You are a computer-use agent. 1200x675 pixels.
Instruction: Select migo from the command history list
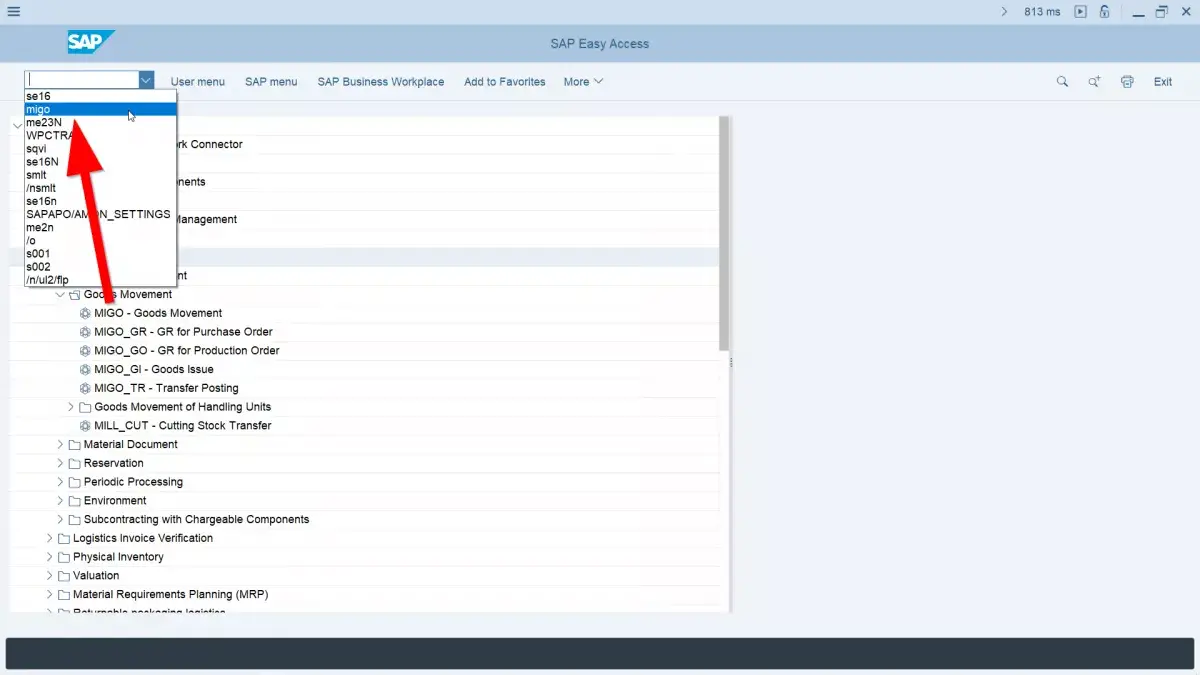coord(100,109)
